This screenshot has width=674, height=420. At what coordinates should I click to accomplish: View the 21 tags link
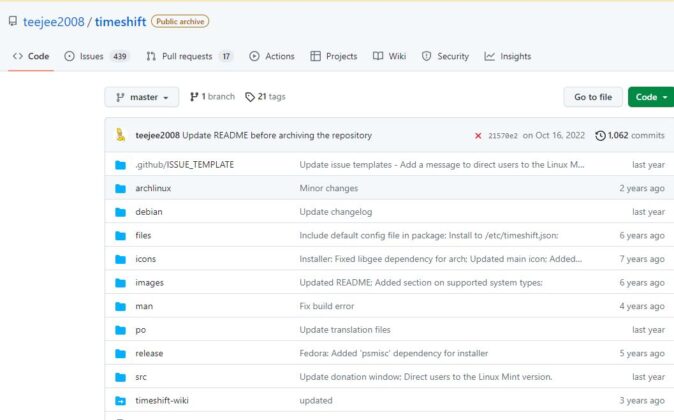[265, 97]
